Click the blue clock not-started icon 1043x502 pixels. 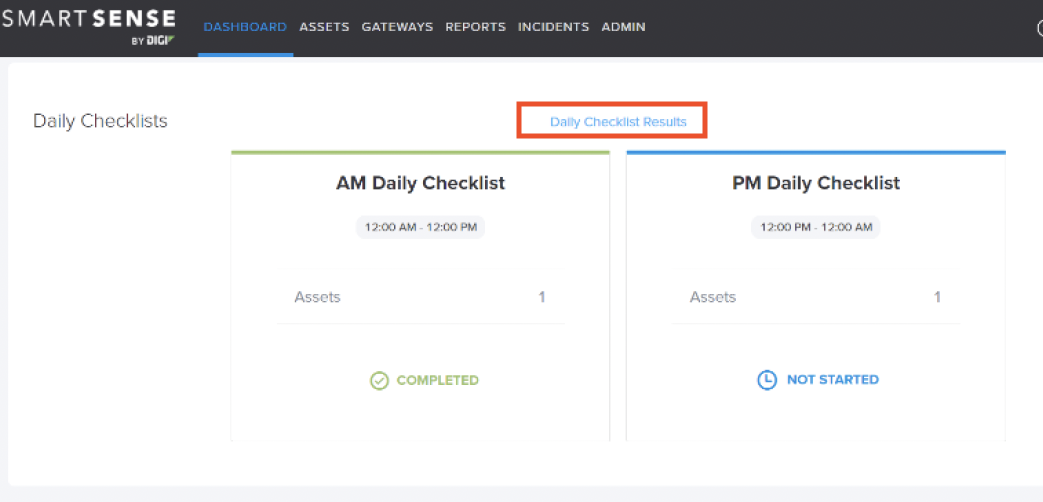pyautogui.click(x=767, y=380)
